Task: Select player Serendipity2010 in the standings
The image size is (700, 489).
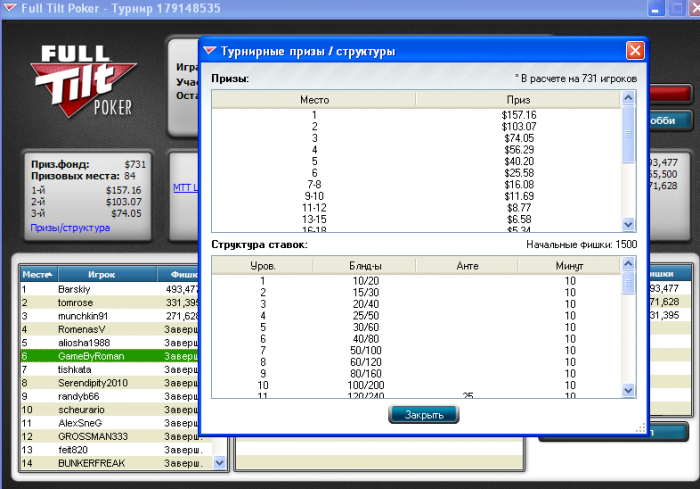Action: tap(109, 383)
